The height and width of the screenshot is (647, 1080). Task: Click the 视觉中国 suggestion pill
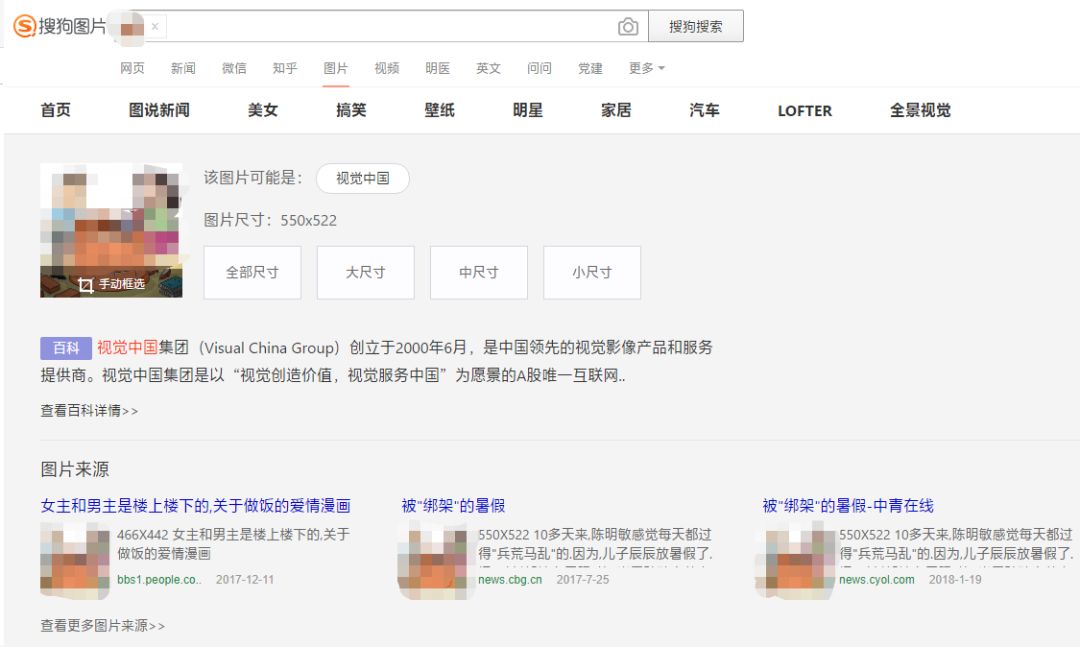tap(362, 178)
